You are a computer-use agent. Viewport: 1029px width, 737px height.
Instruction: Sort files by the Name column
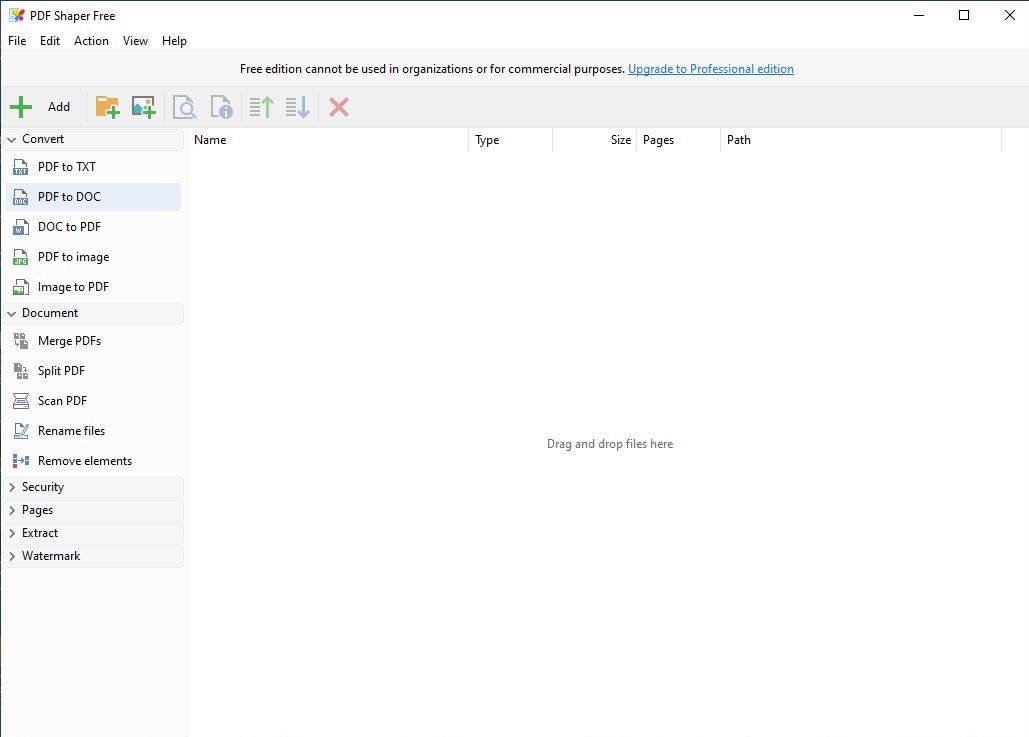(x=327, y=140)
